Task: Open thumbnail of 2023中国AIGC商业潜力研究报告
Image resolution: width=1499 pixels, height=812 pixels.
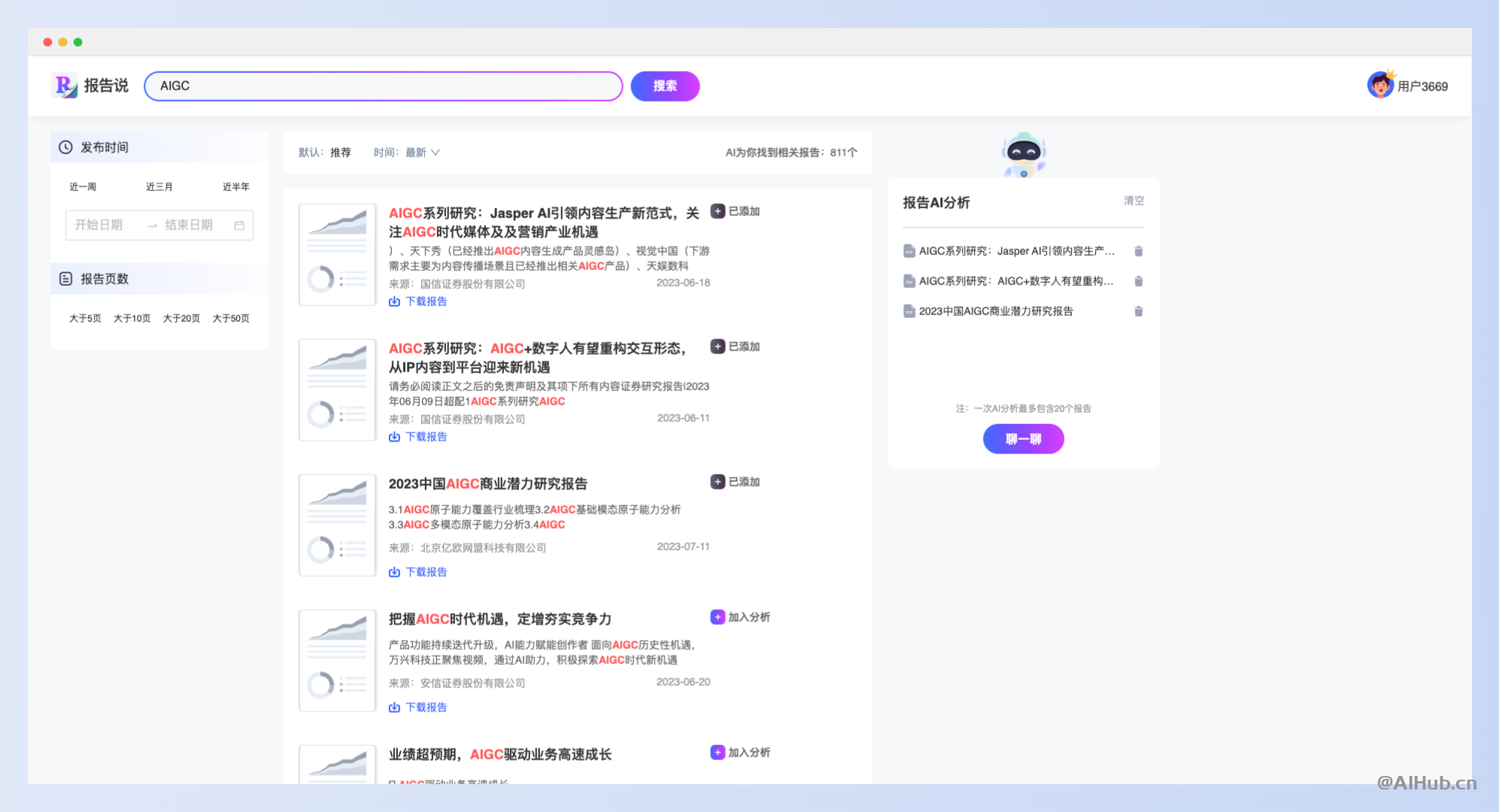Action: (x=337, y=525)
